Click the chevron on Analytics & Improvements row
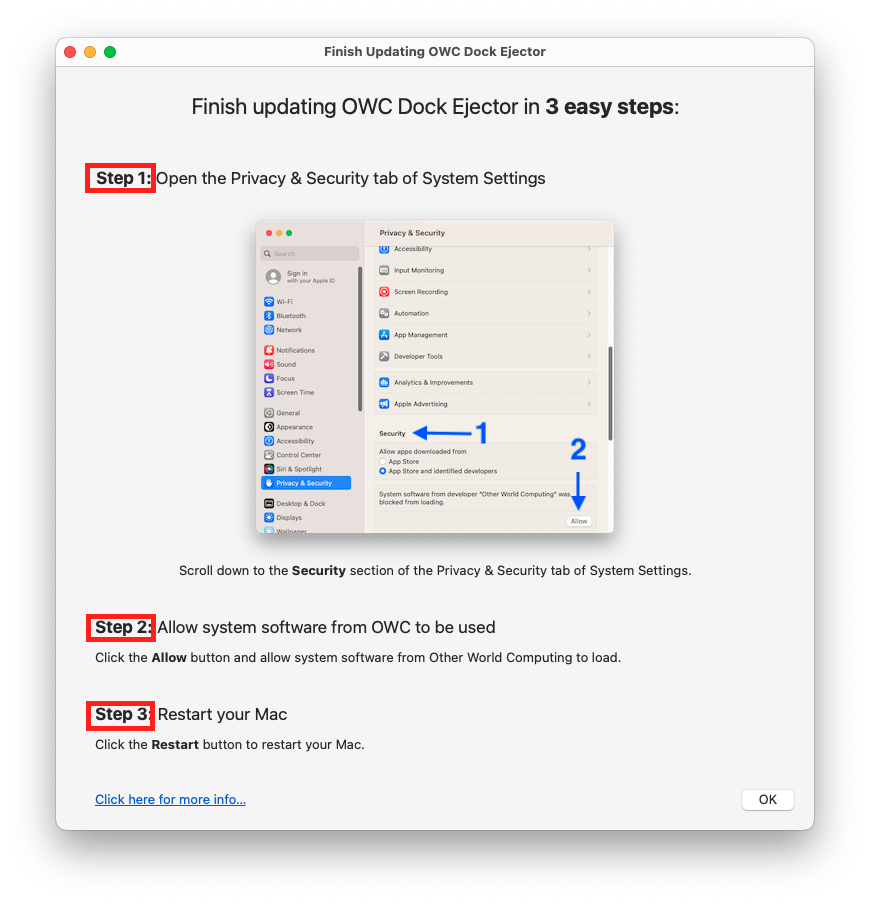870x904 pixels. [589, 382]
